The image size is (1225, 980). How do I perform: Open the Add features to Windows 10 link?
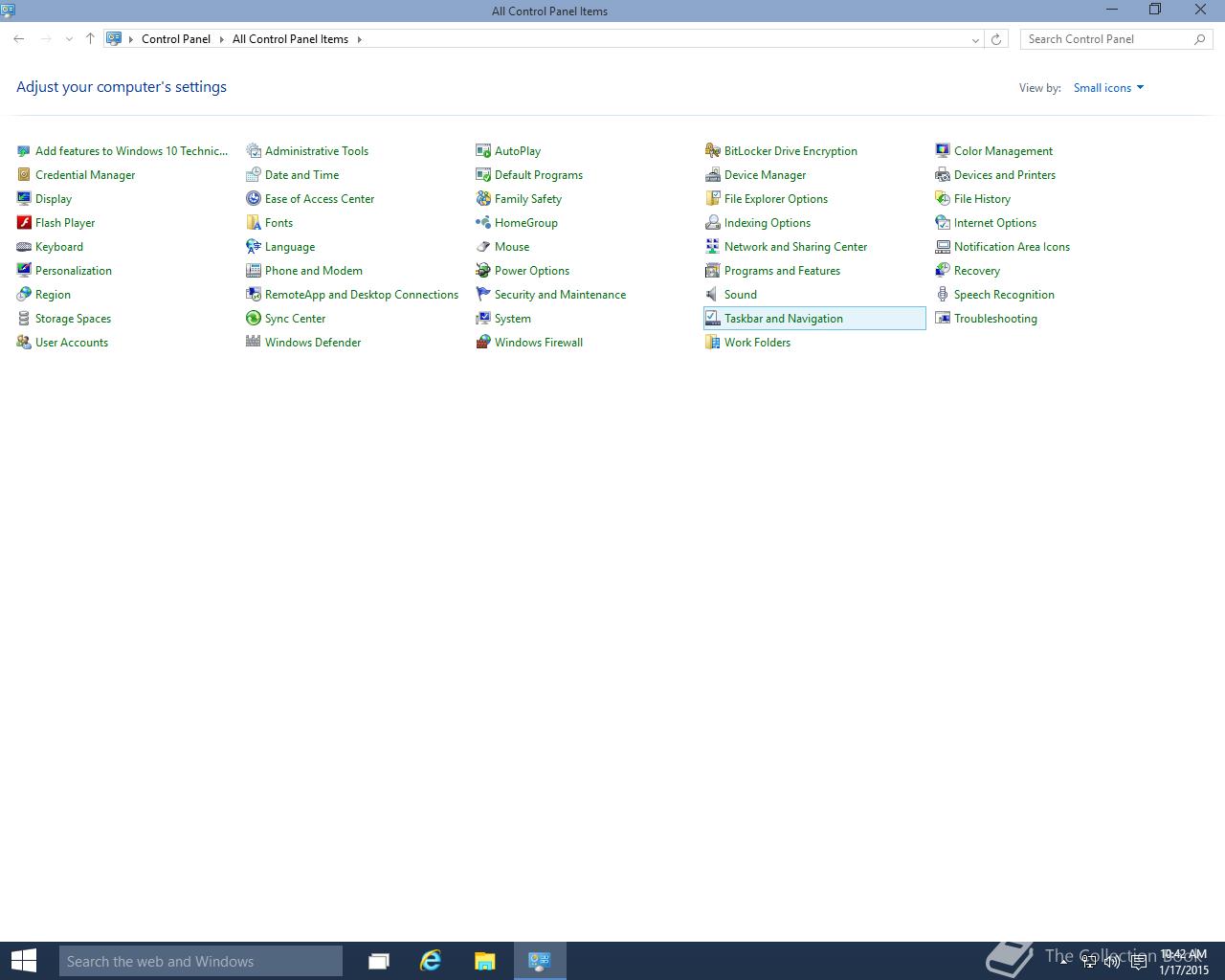(x=132, y=150)
